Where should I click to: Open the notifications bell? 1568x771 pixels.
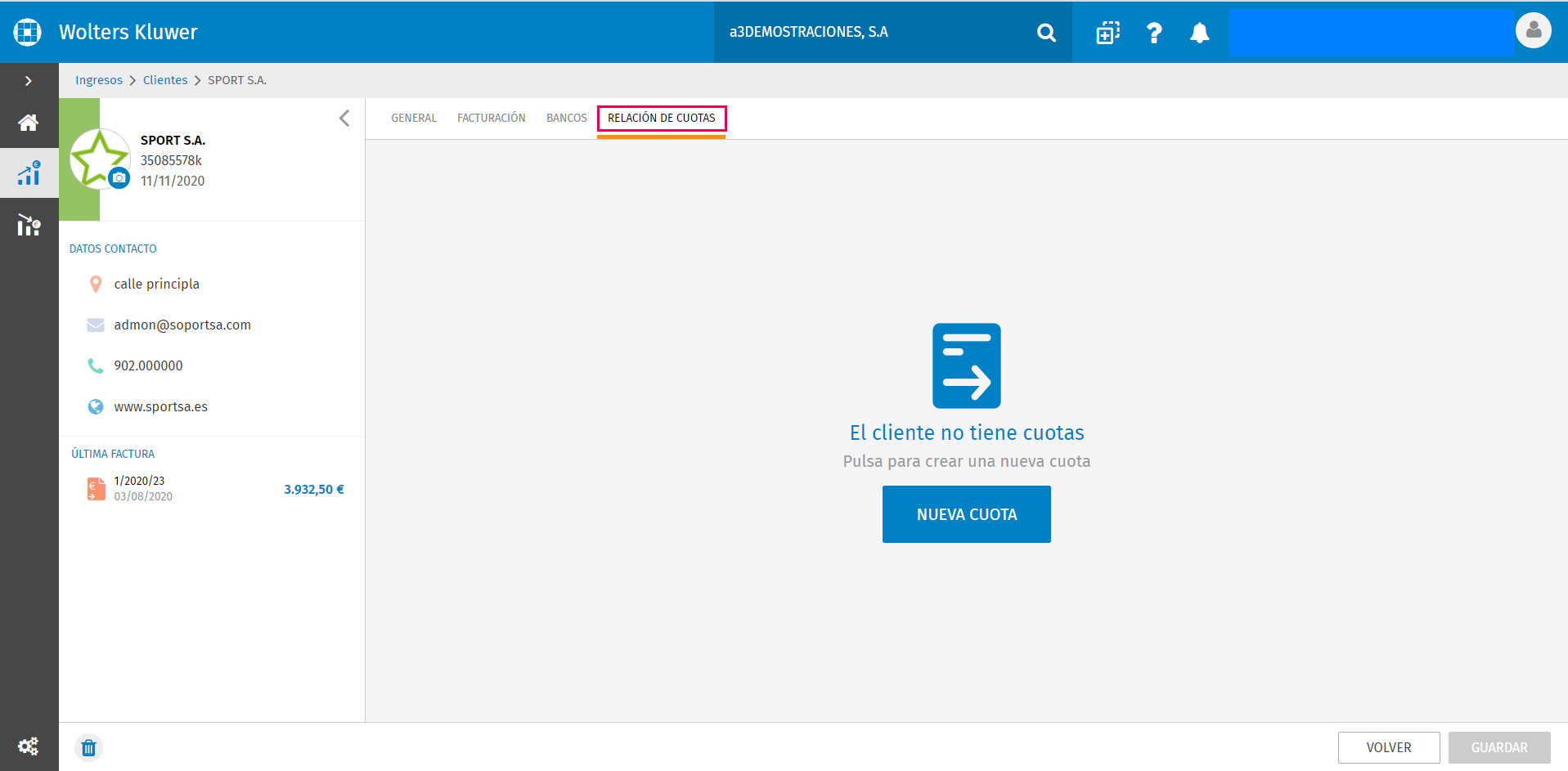tap(1199, 33)
